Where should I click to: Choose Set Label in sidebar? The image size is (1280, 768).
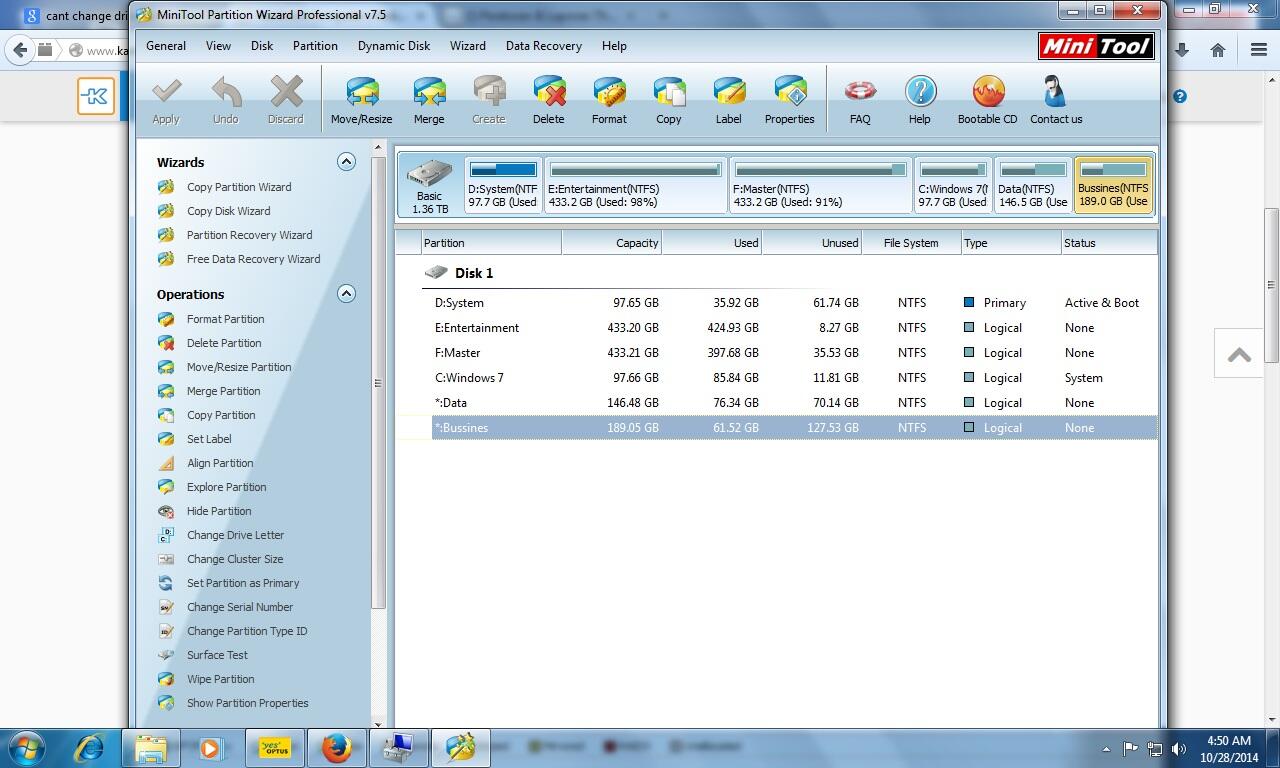click(209, 439)
